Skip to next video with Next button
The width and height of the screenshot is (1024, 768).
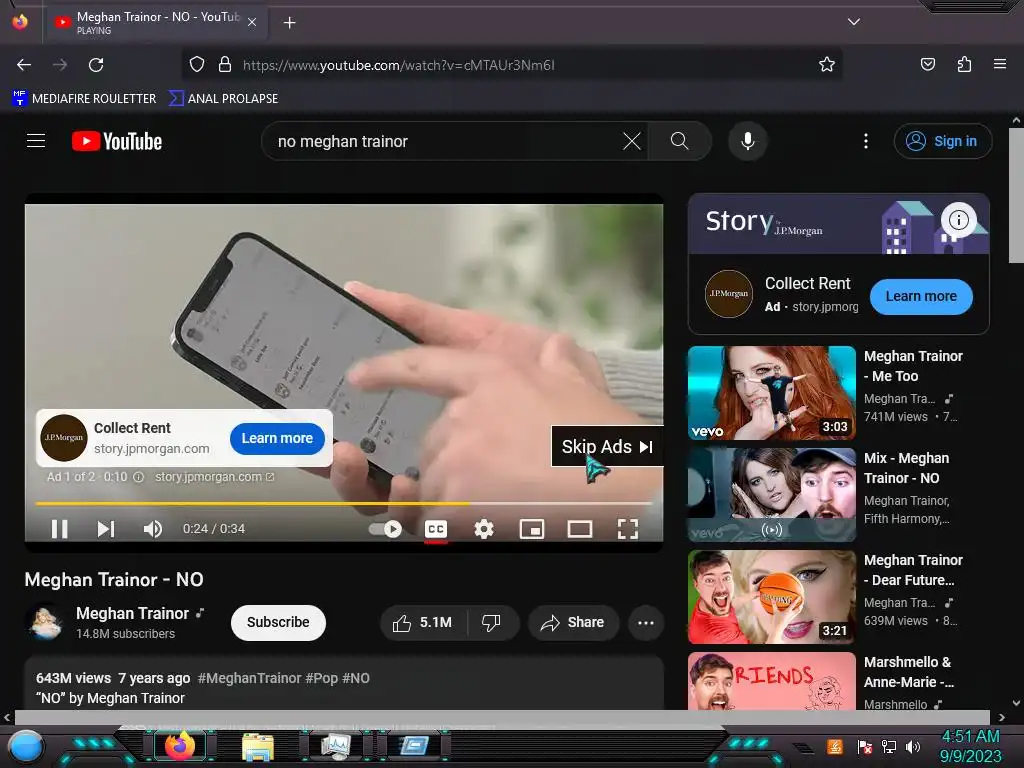tap(106, 528)
